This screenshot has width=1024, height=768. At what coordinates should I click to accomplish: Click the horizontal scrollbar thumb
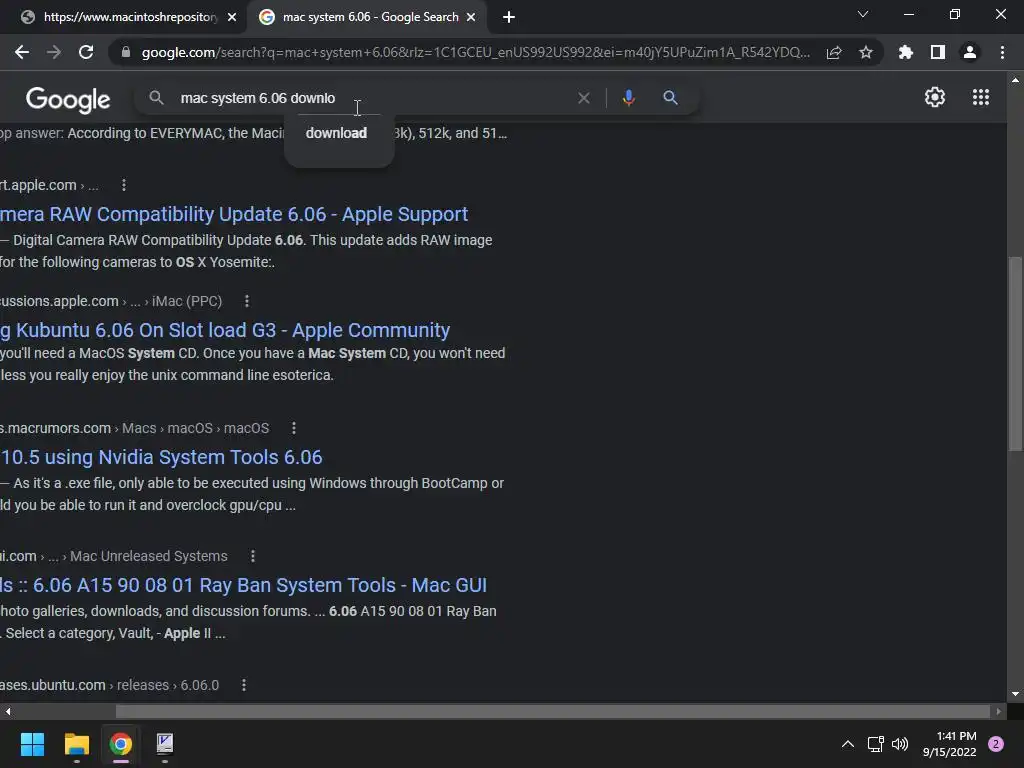click(x=552, y=711)
